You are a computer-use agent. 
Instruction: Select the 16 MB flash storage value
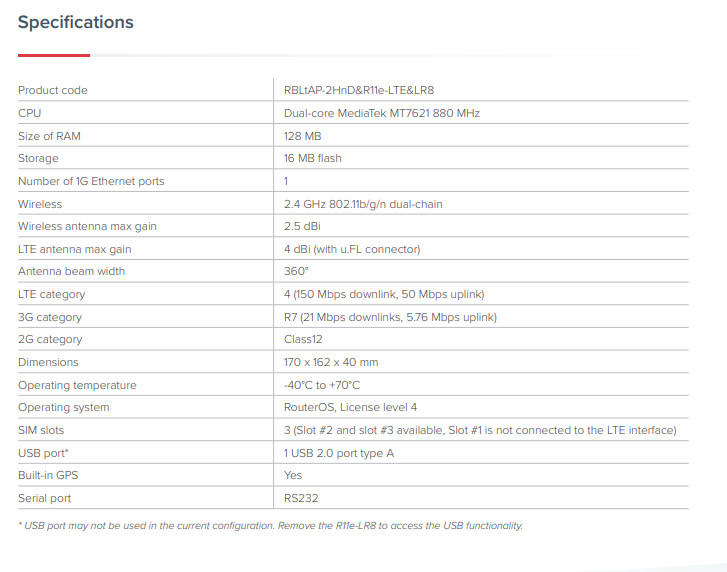tap(312, 158)
